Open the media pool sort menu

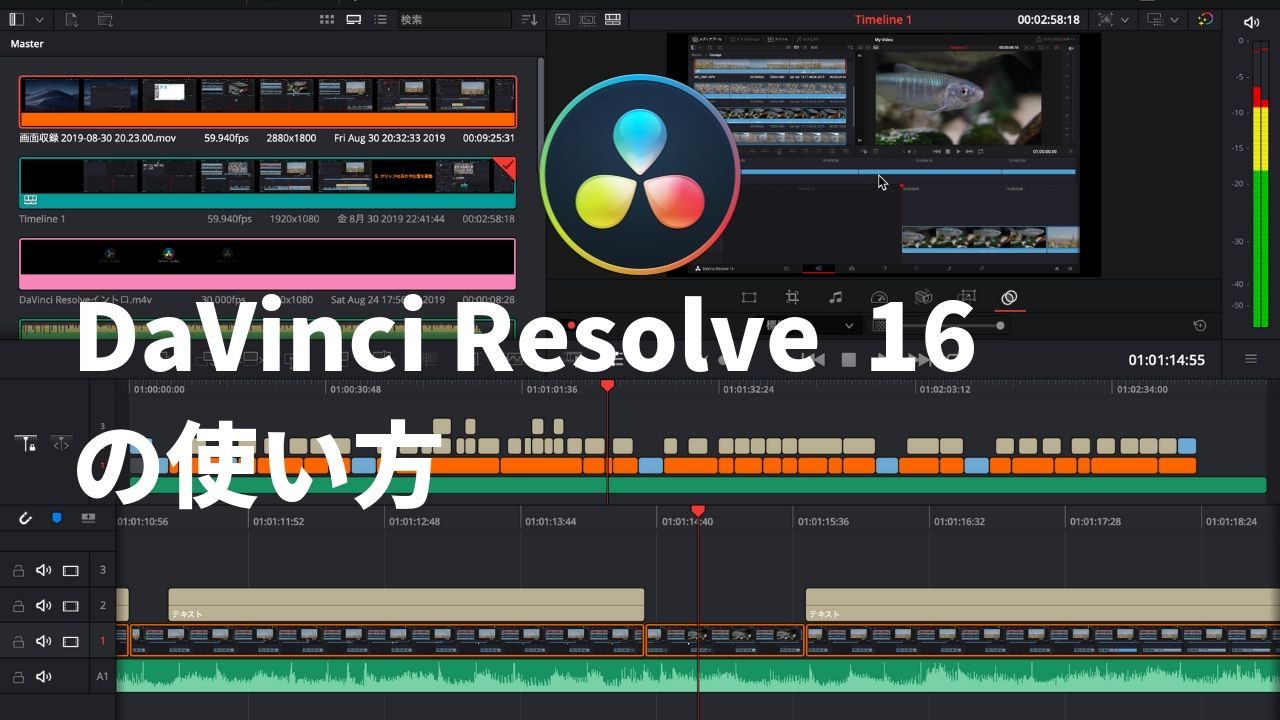pos(529,19)
